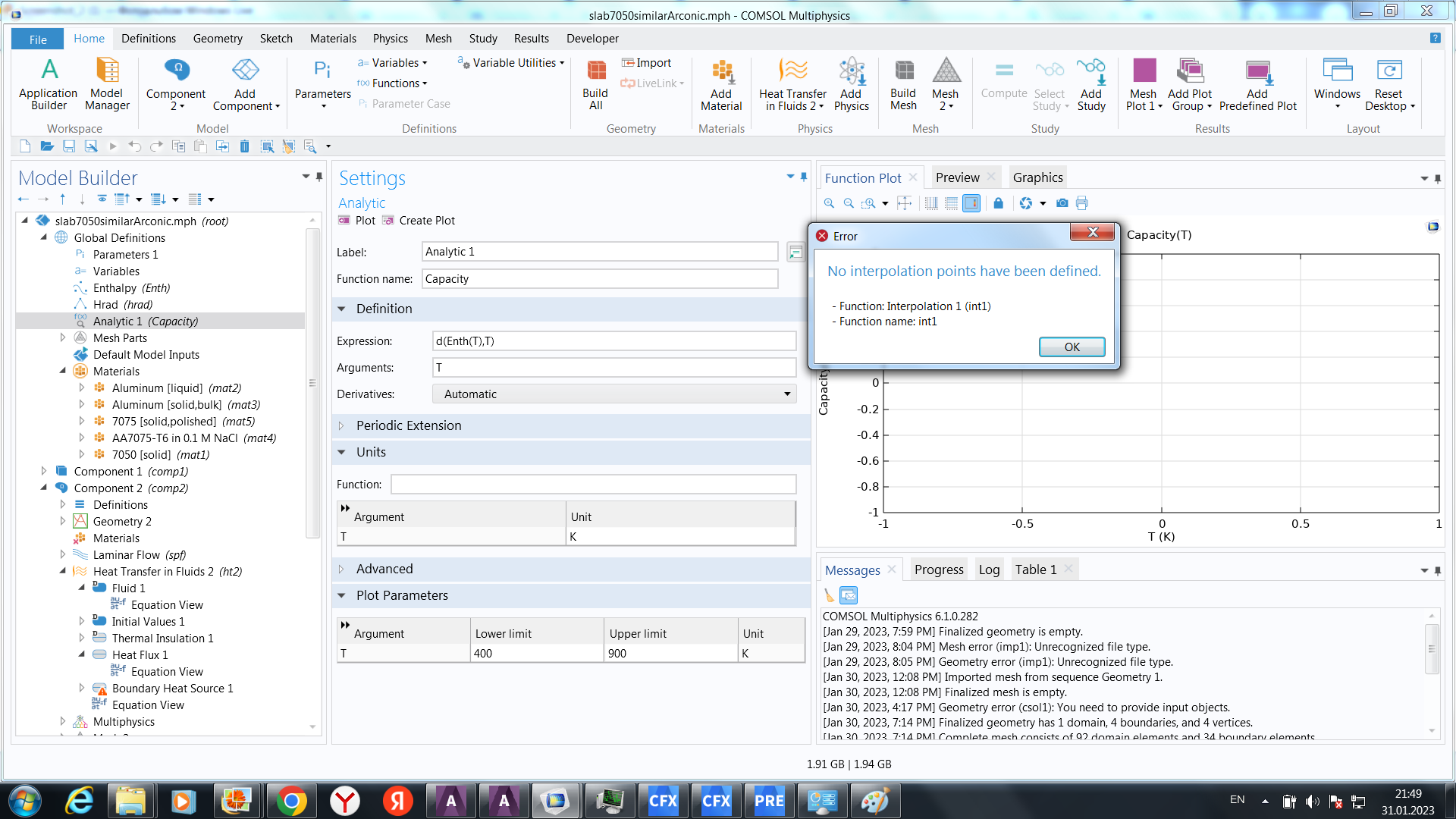
Task: Open the Physics ribbon tab
Action: [390, 39]
